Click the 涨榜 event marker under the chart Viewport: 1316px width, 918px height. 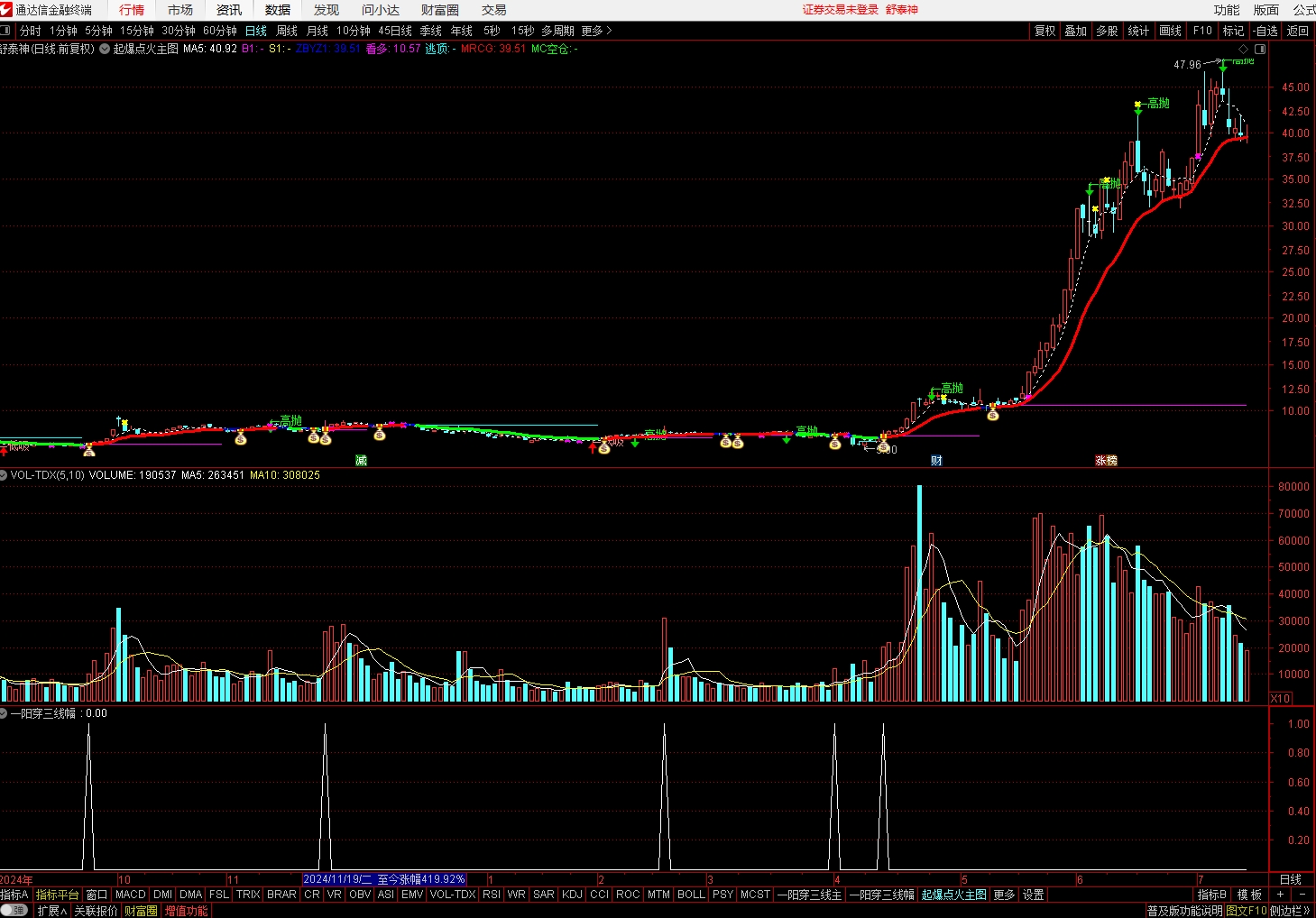(x=1107, y=461)
